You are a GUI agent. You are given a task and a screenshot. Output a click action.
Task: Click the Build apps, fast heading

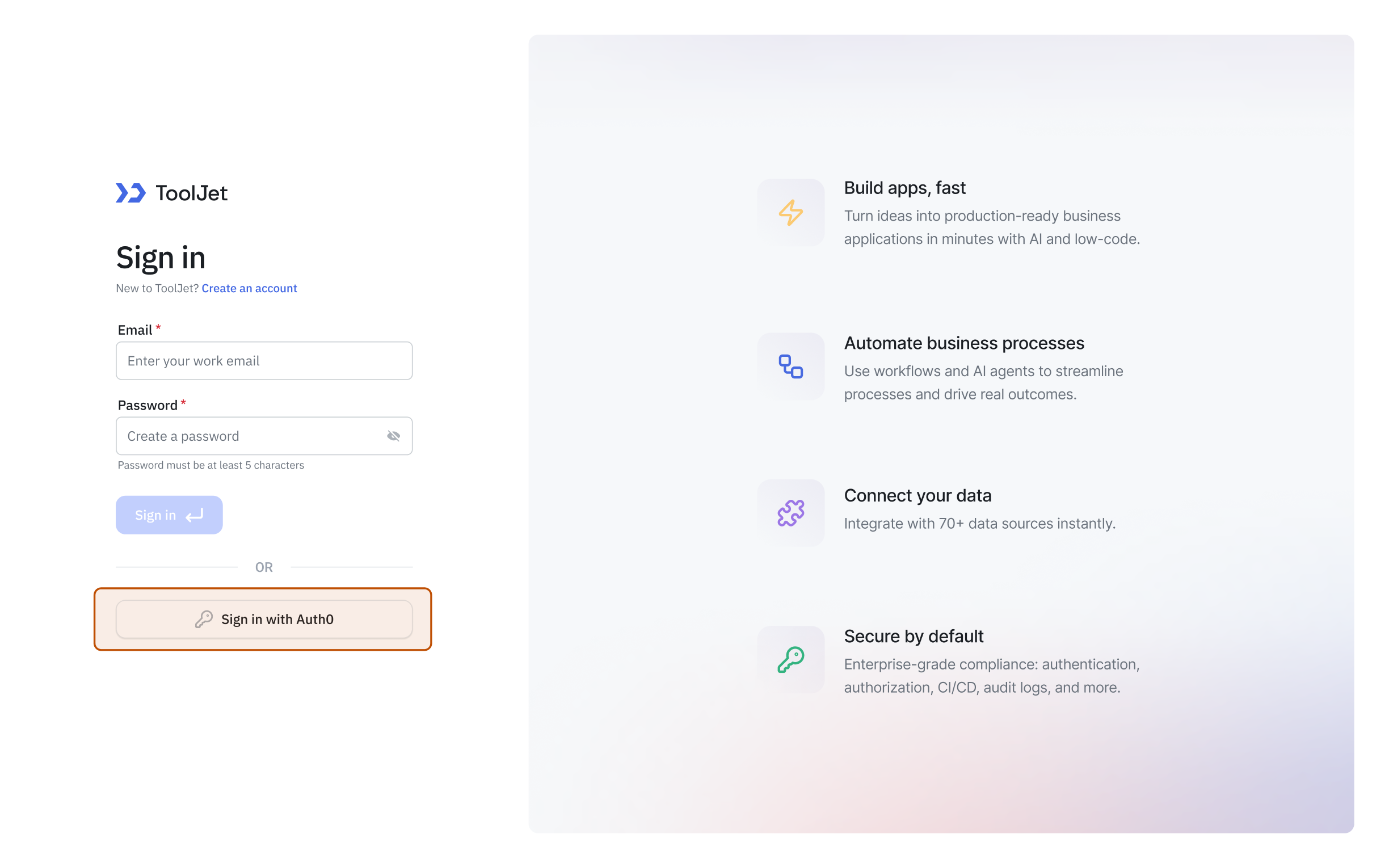pyautogui.click(x=904, y=188)
